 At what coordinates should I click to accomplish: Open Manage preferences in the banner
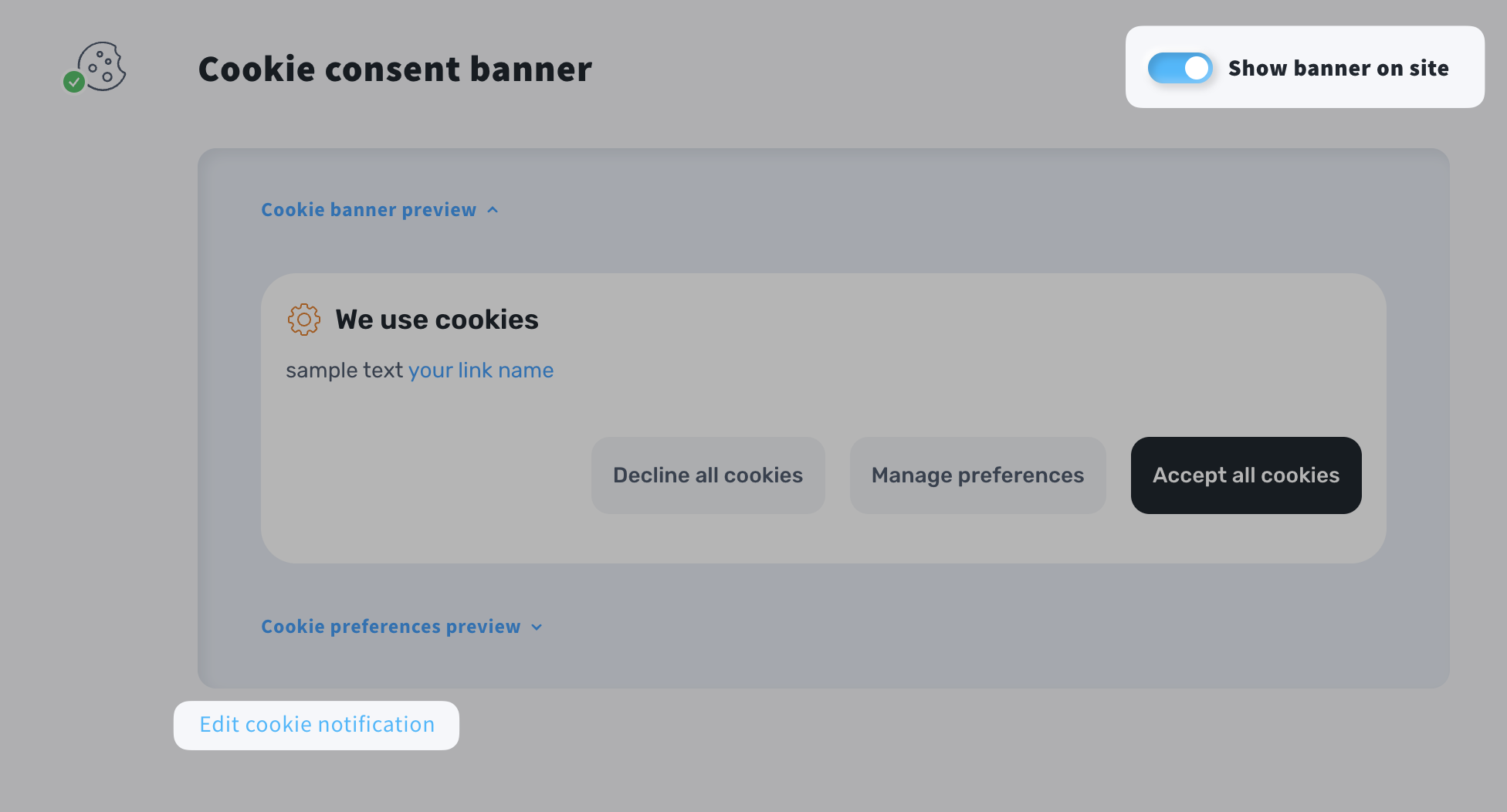tap(977, 475)
